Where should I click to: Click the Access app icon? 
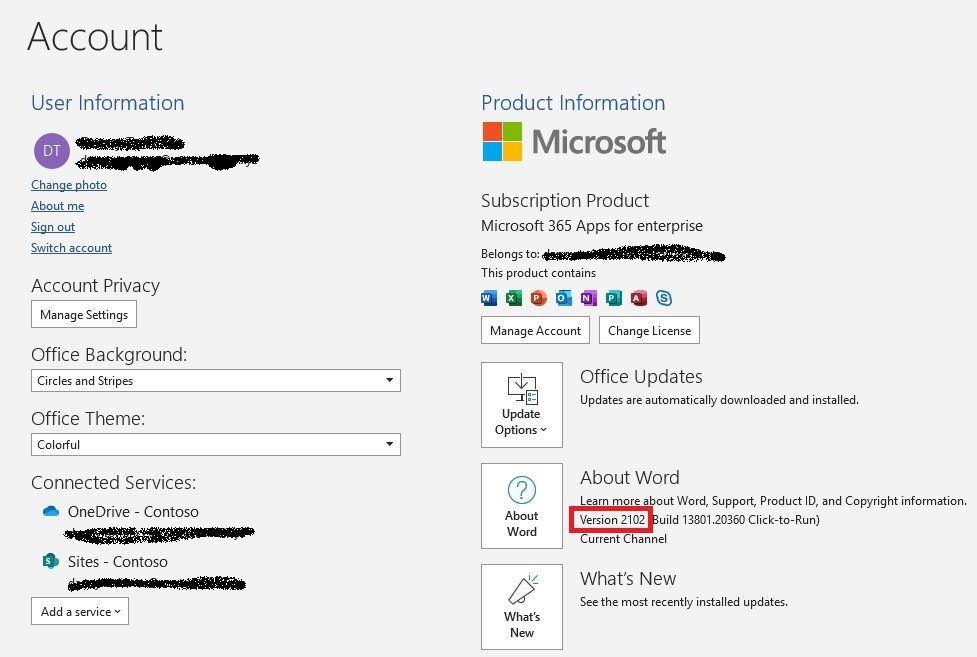[638, 298]
